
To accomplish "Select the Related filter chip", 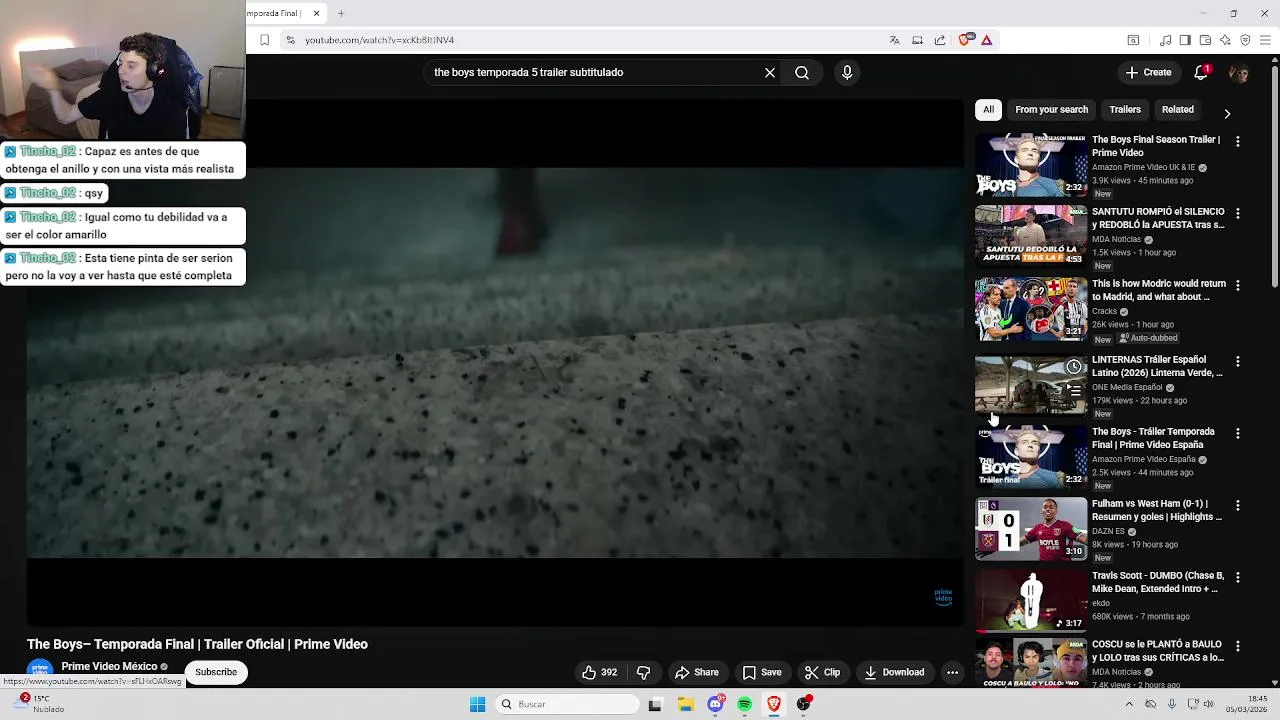I will click(x=1177, y=110).
